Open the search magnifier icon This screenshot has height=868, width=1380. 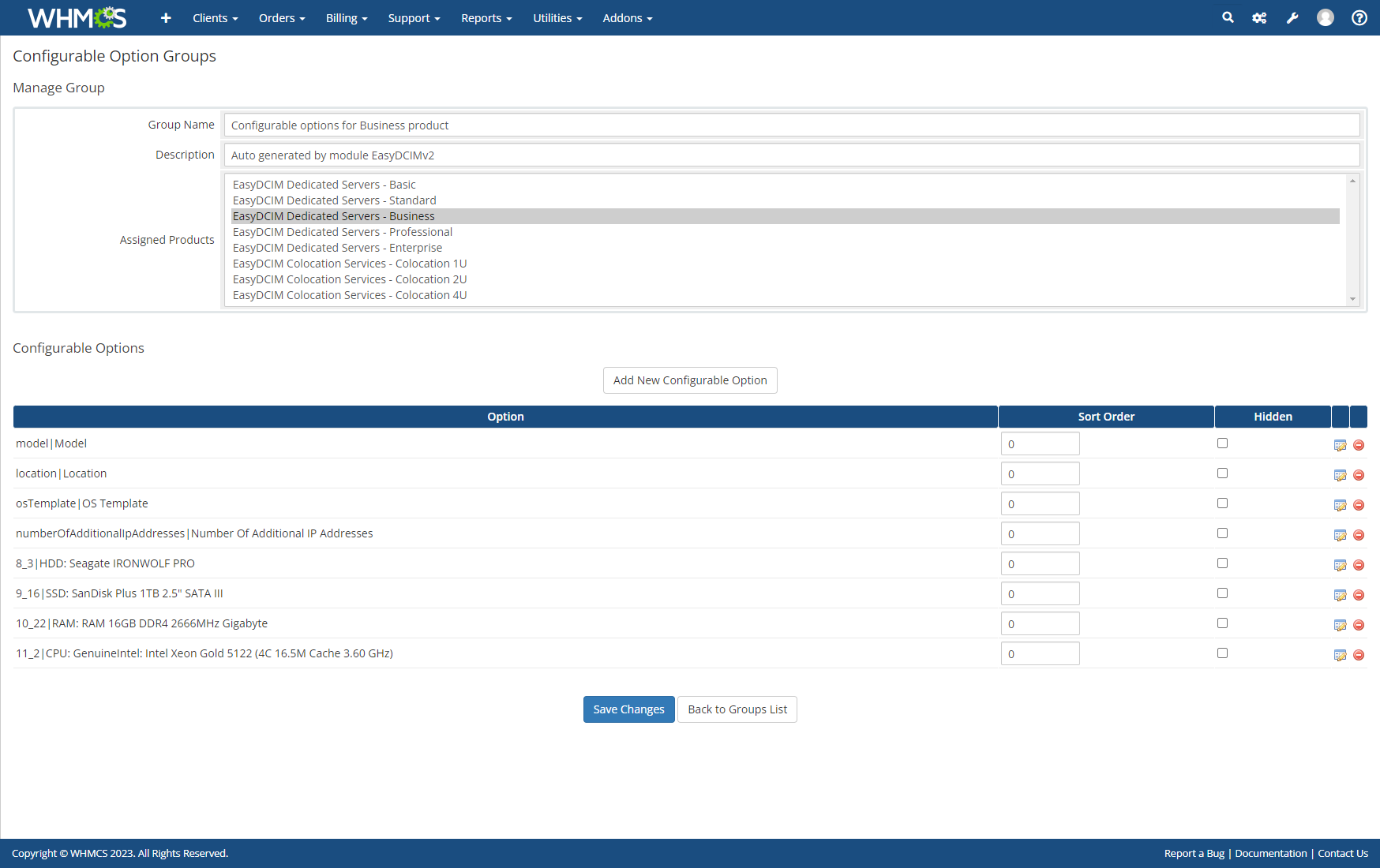point(1228,17)
